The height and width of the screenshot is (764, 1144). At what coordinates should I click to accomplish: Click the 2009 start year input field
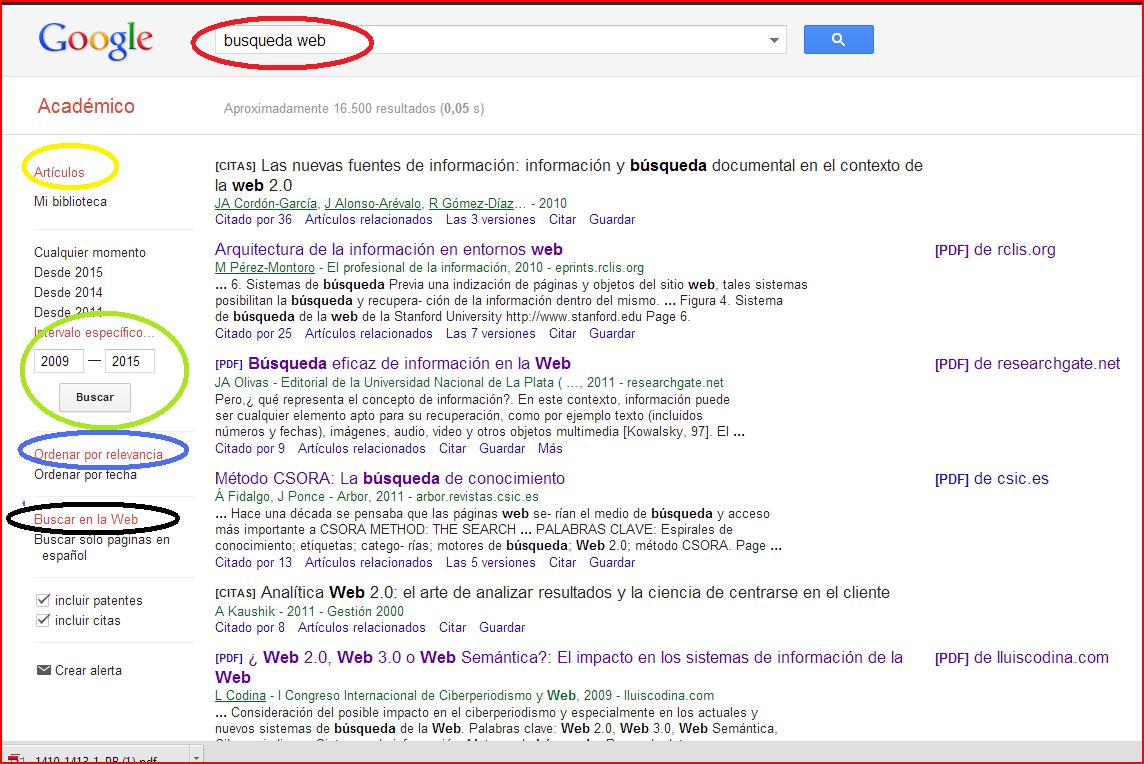click(x=57, y=362)
